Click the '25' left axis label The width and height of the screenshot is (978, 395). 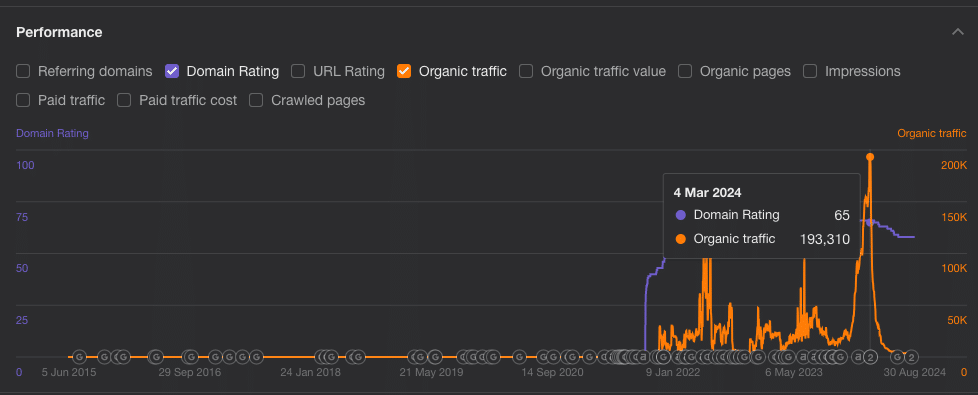22,320
